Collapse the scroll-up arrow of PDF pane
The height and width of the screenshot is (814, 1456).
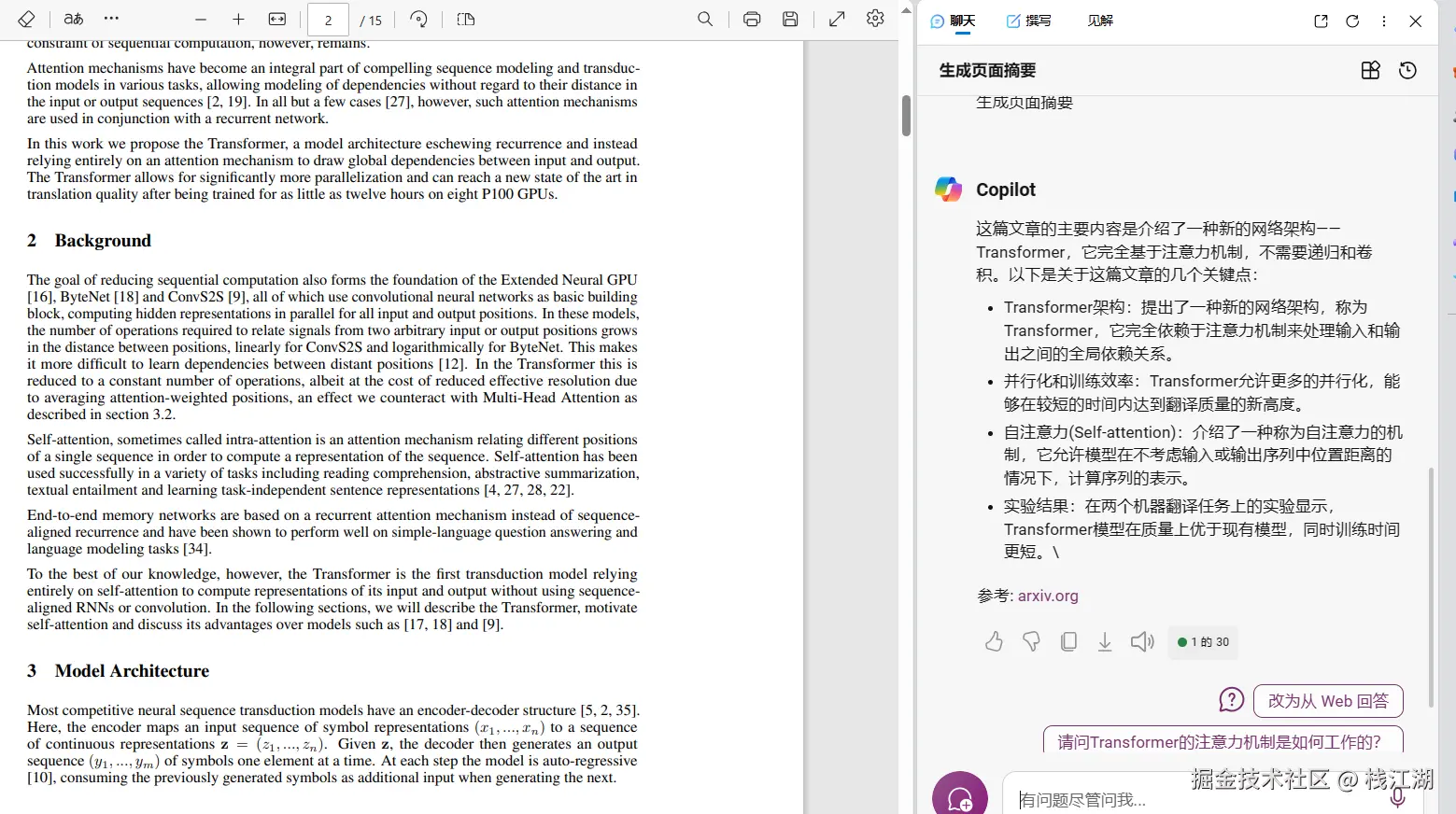(x=906, y=9)
